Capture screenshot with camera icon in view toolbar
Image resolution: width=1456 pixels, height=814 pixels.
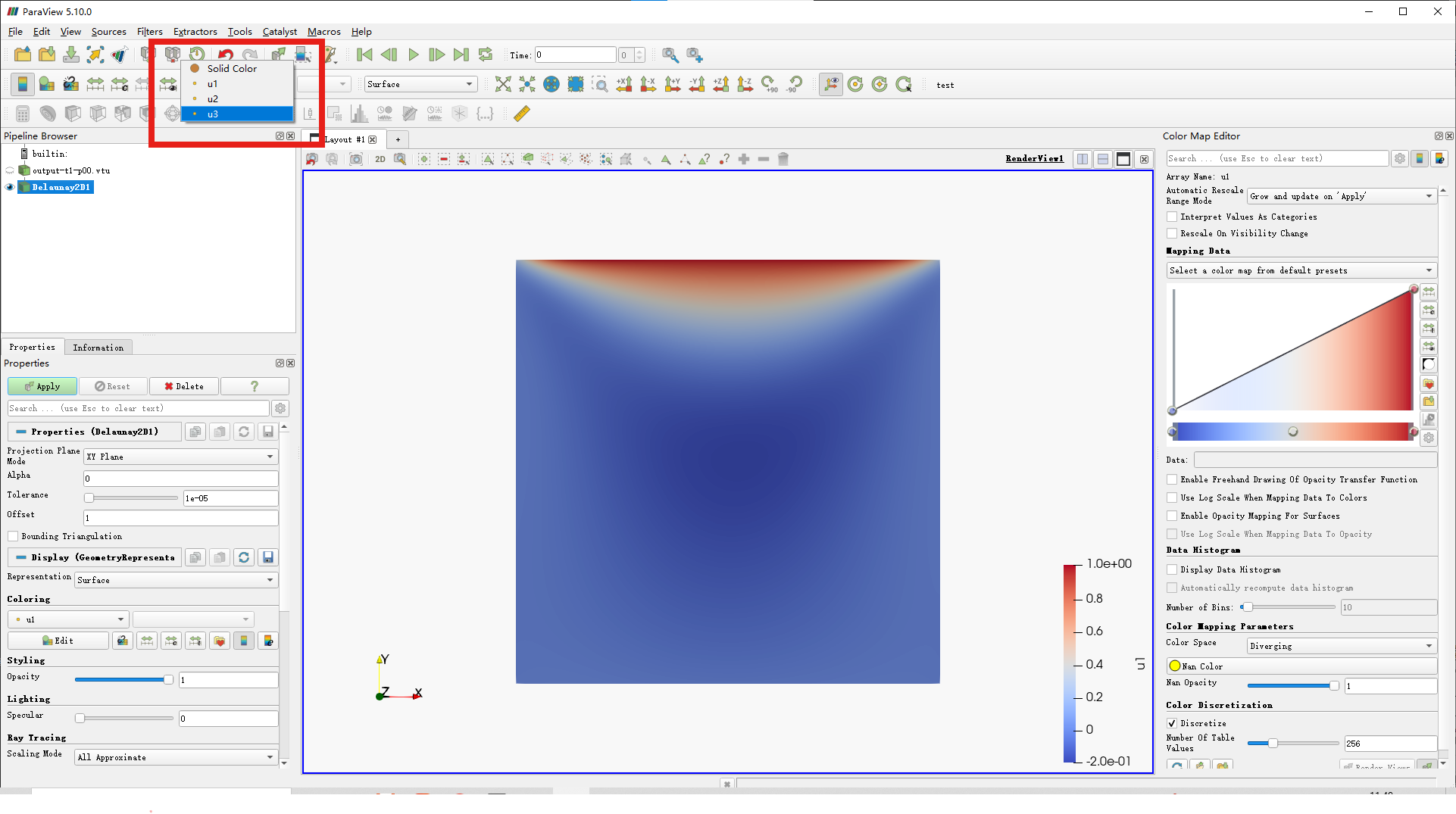point(356,159)
